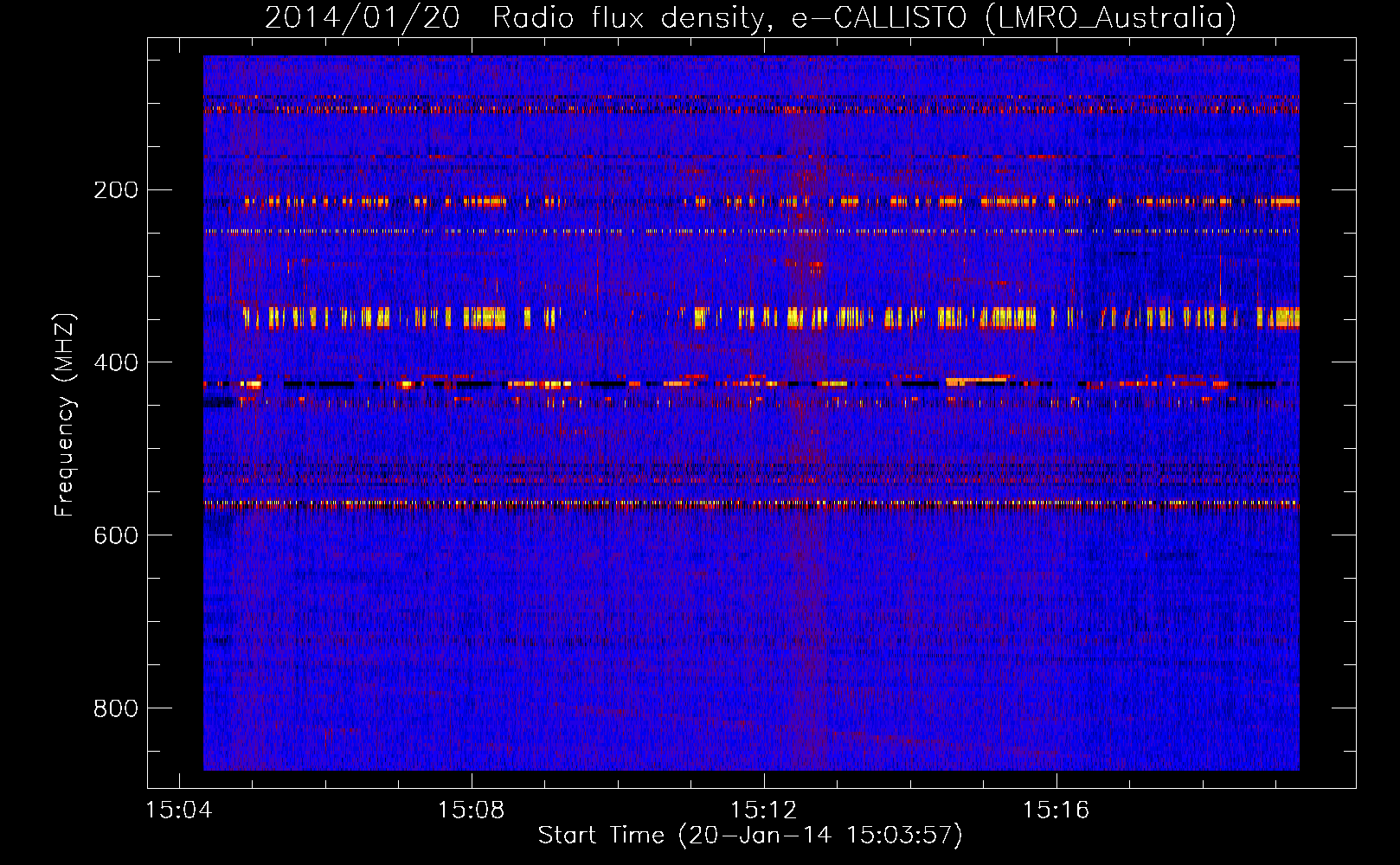Image resolution: width=1400 pixels, height=865 pixels.
Task: Click the 'Frequency (MHZ)' axis label
Action: [x=65, y=415]
